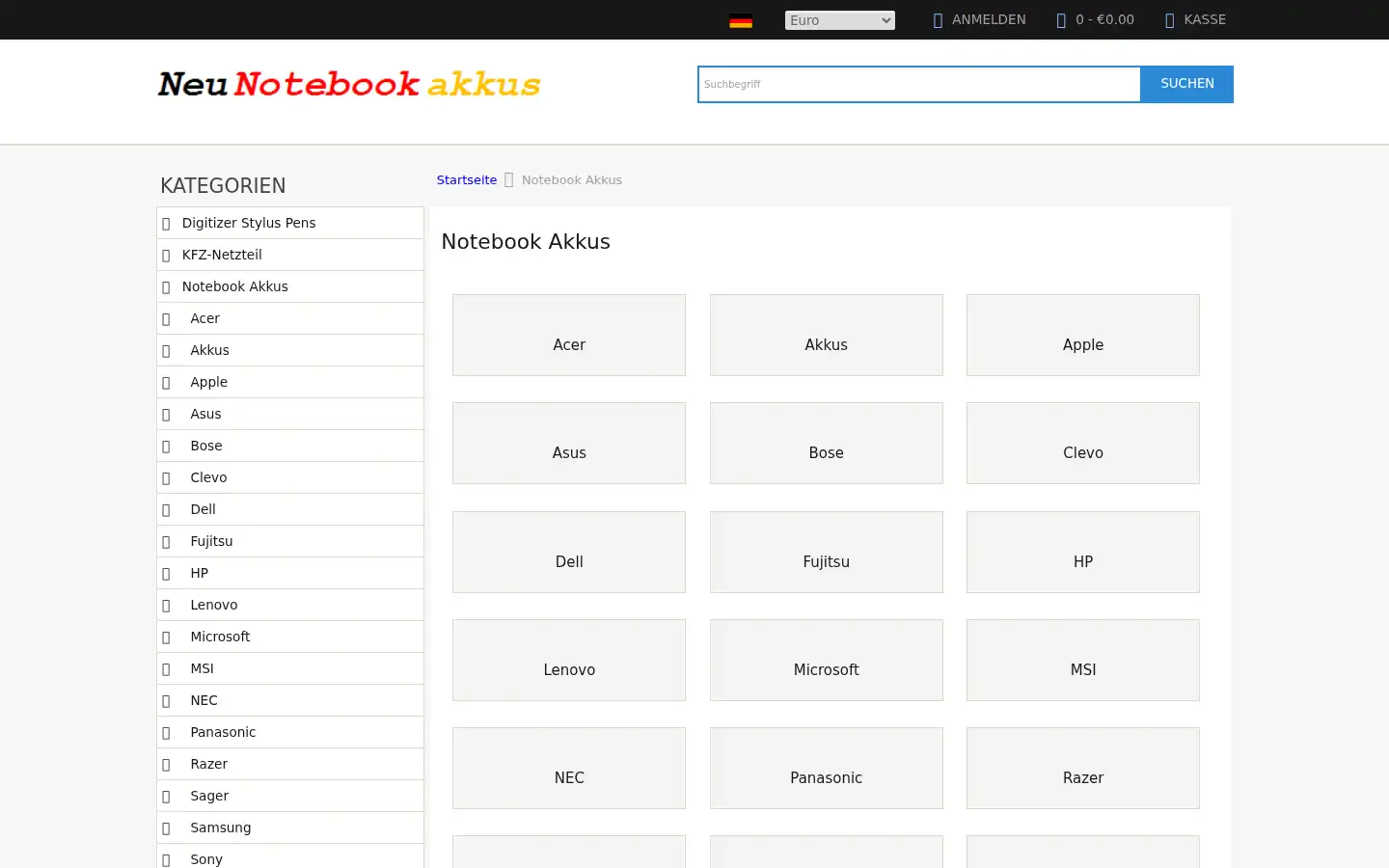Screen dimensions: 1389x868
Task: Select Lenovo in the sidebar list
Action: click(290, 605)
